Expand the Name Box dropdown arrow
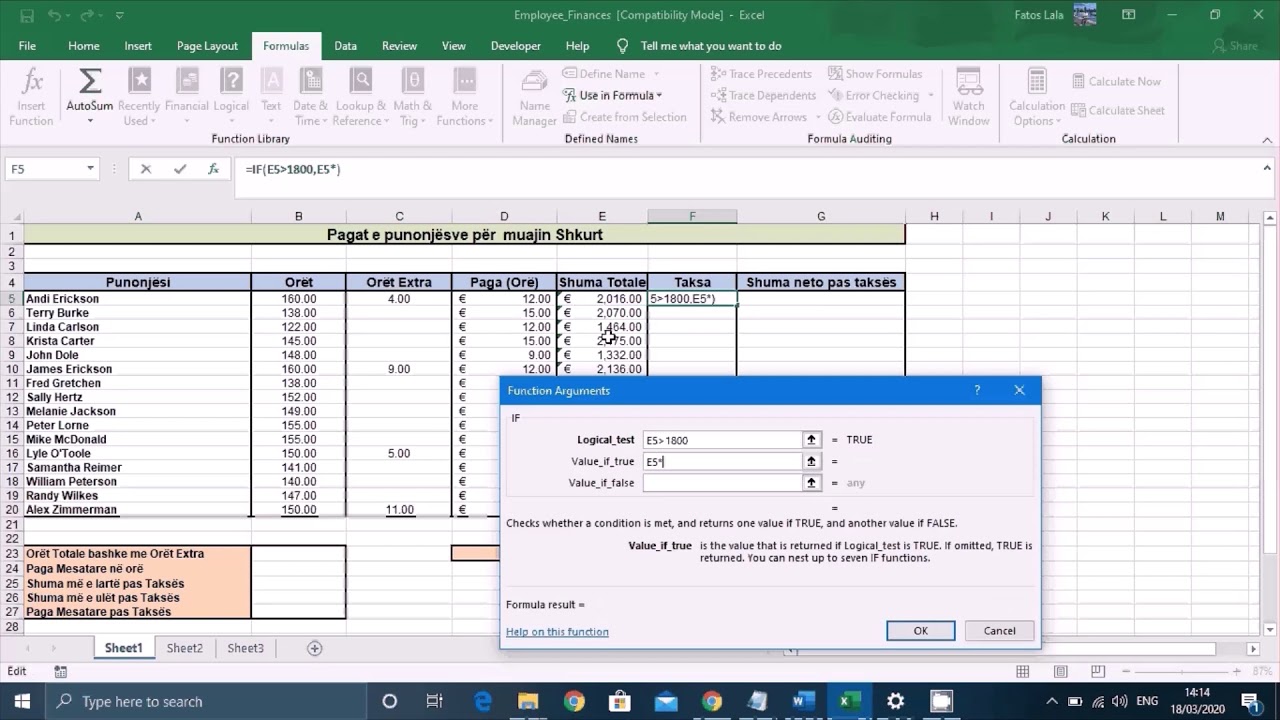Screen dimensions: 1280x720 tap(90, 169)
